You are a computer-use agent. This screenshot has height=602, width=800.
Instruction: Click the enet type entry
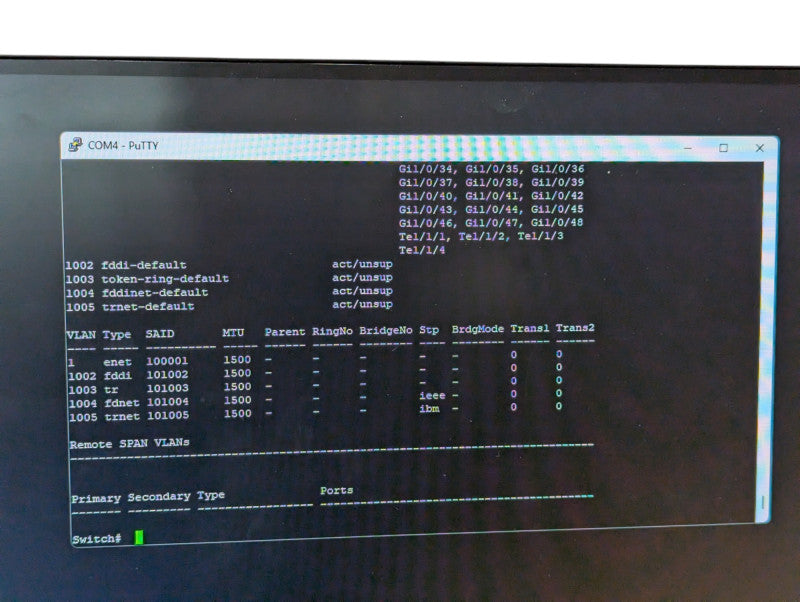click(117, 362)
